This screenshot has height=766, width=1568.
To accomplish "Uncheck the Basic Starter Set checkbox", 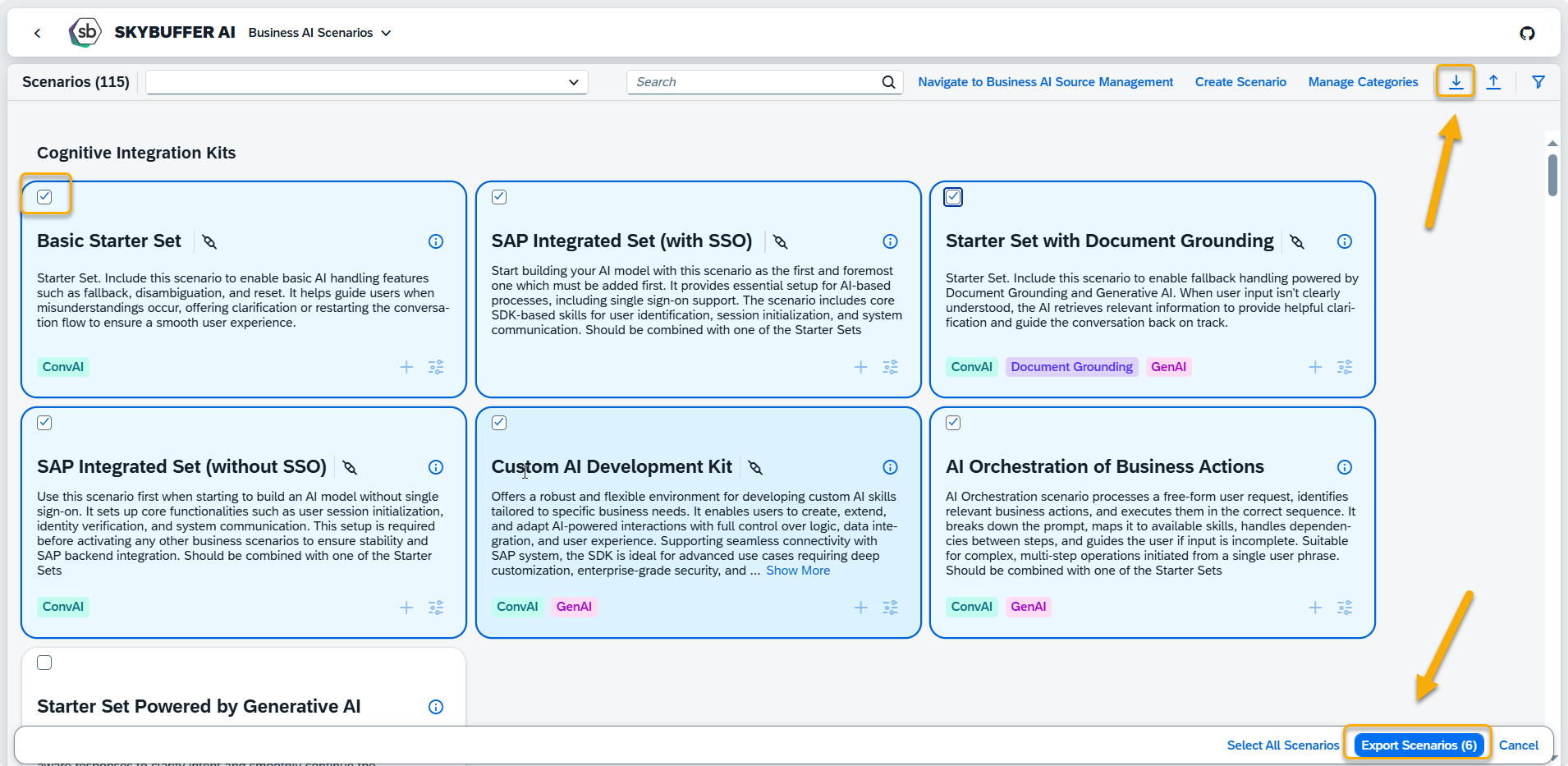I will point(44,197).
